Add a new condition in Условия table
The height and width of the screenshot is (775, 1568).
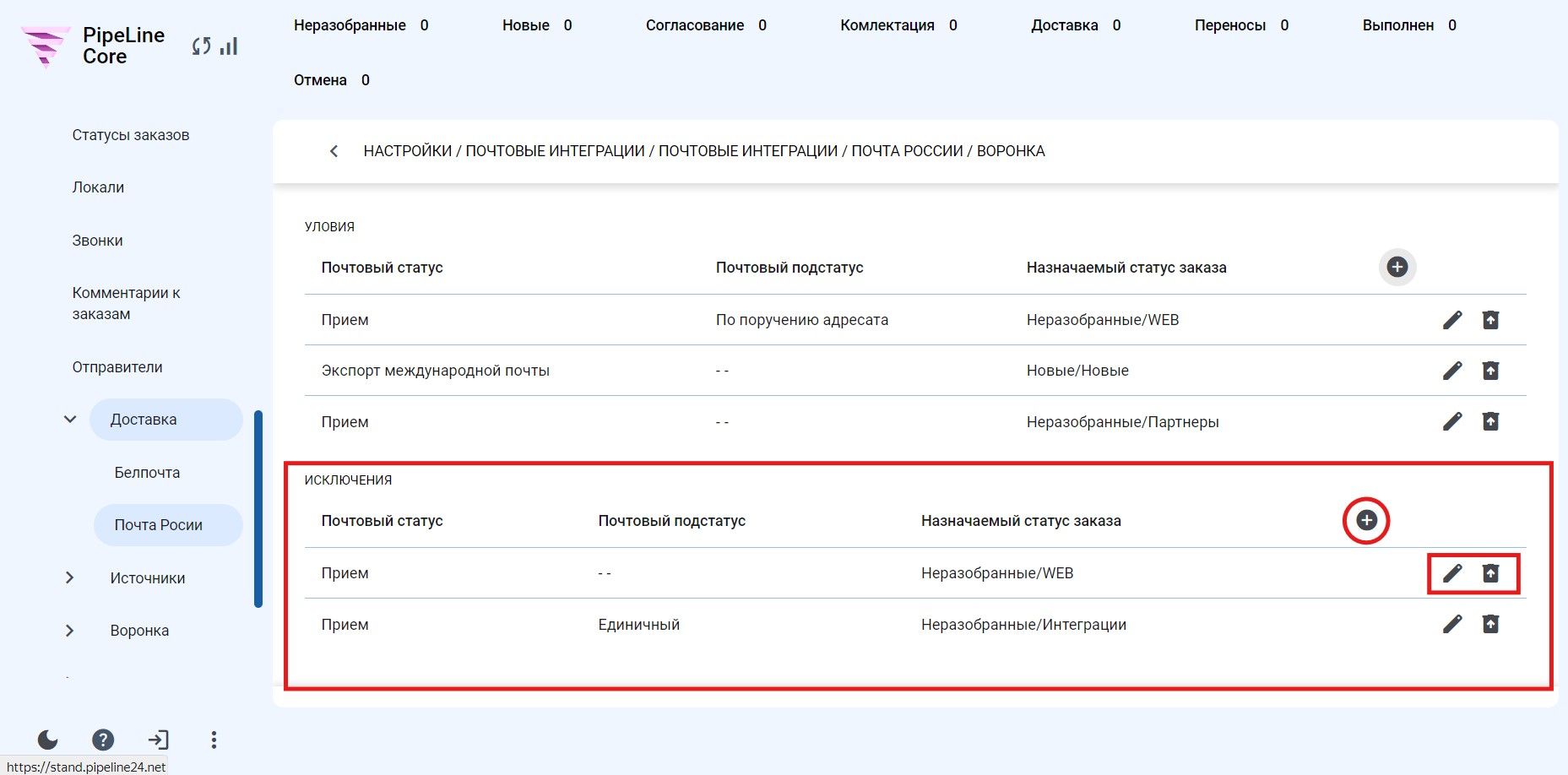point(1397,267)
